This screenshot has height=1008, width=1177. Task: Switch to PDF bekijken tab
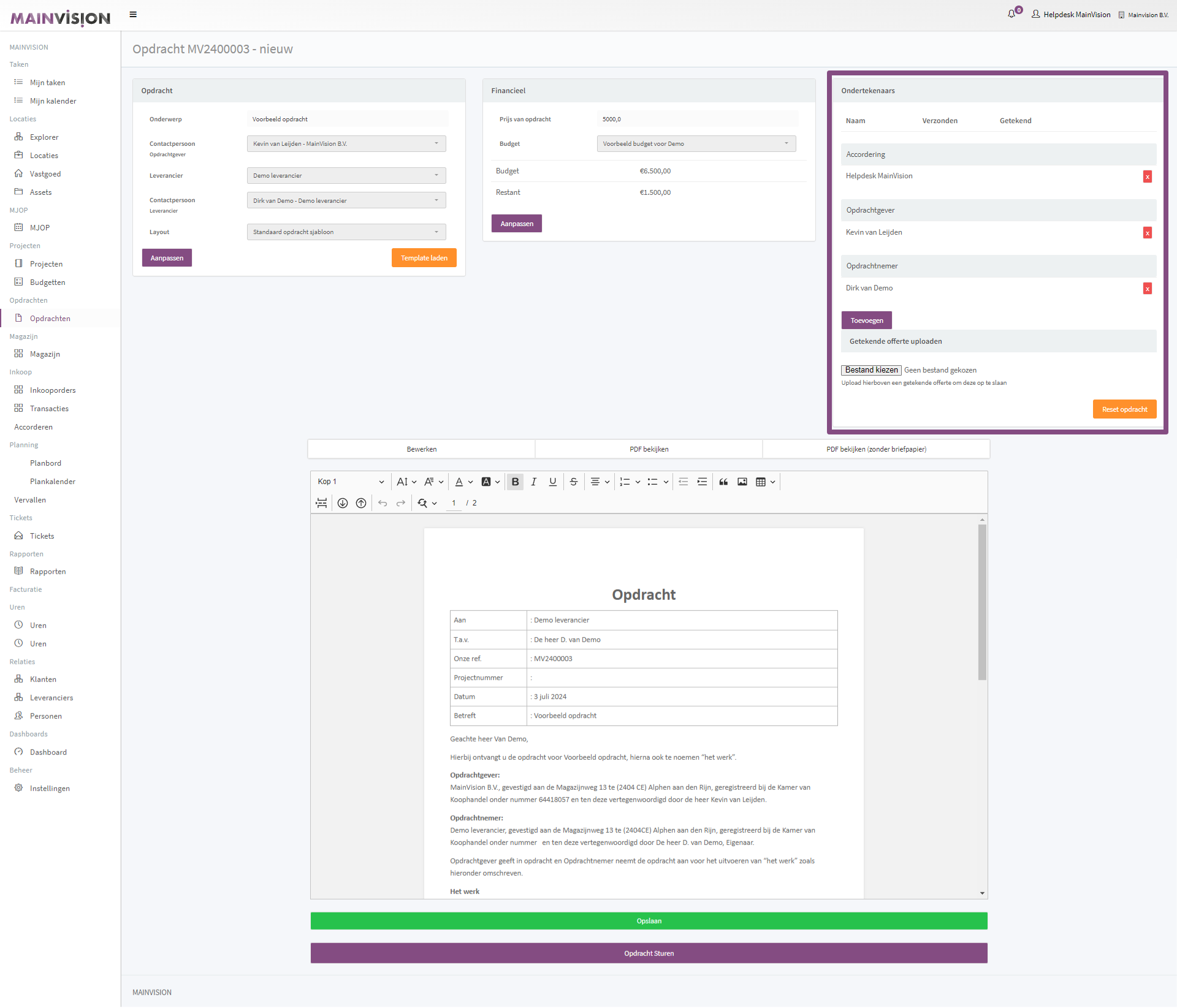click(x=649, y=449)
